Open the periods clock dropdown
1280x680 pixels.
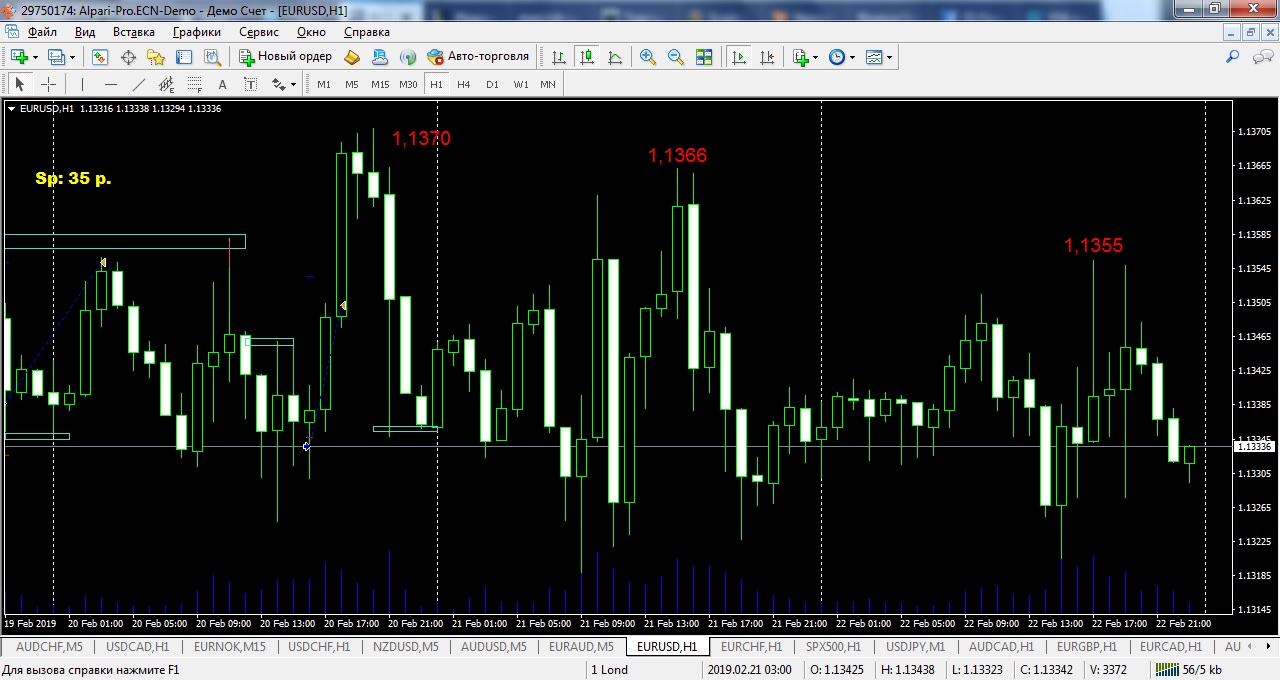852,57
